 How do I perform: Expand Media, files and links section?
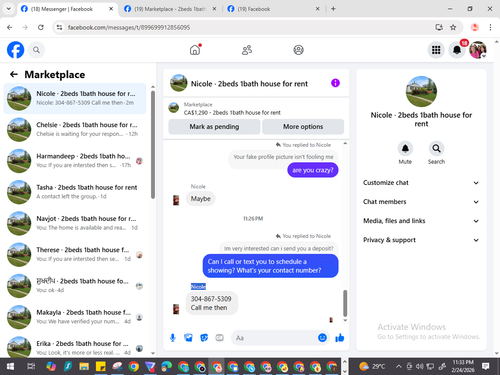pos(421,221)
